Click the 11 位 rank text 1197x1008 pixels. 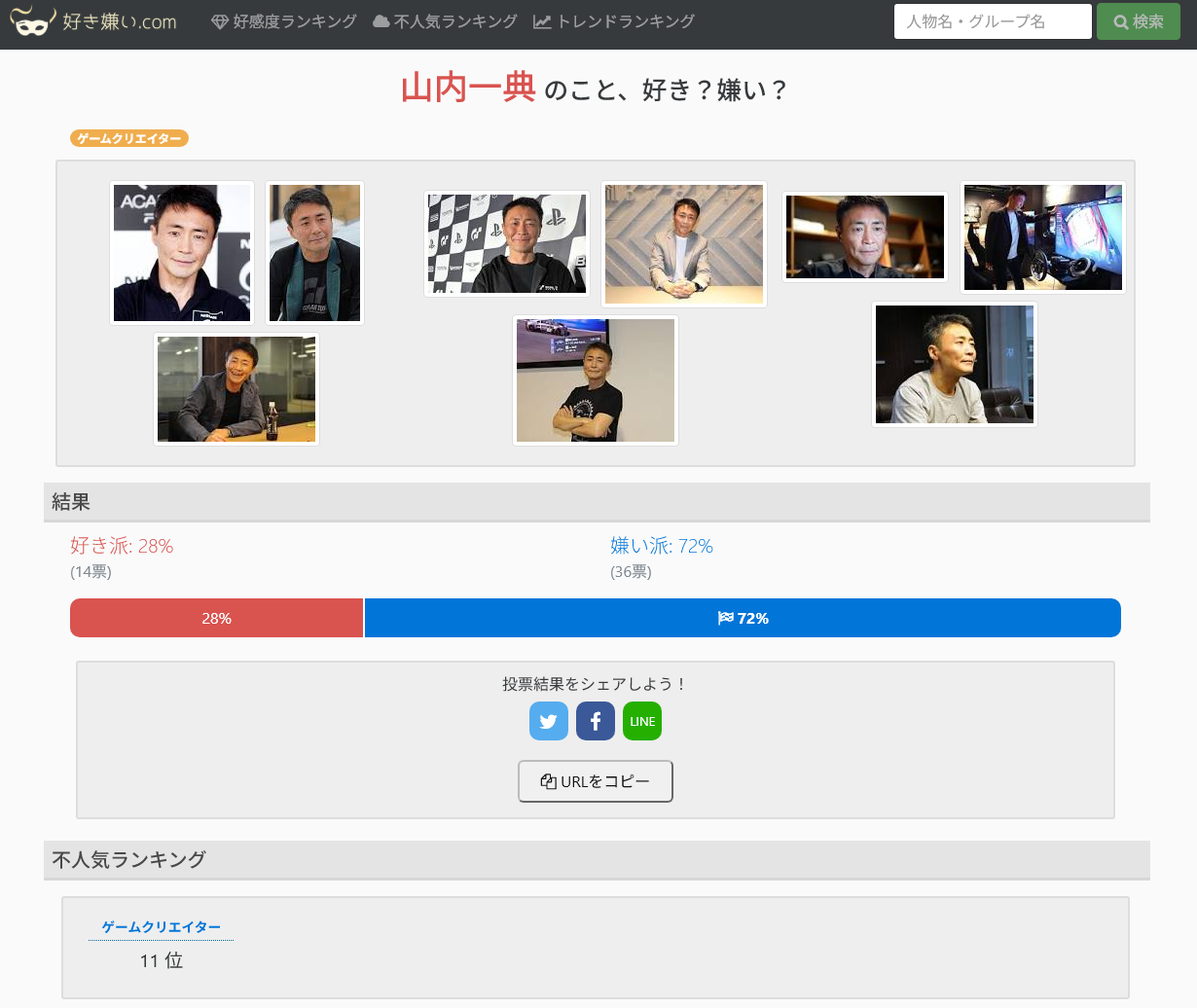[x=162, y=960]
